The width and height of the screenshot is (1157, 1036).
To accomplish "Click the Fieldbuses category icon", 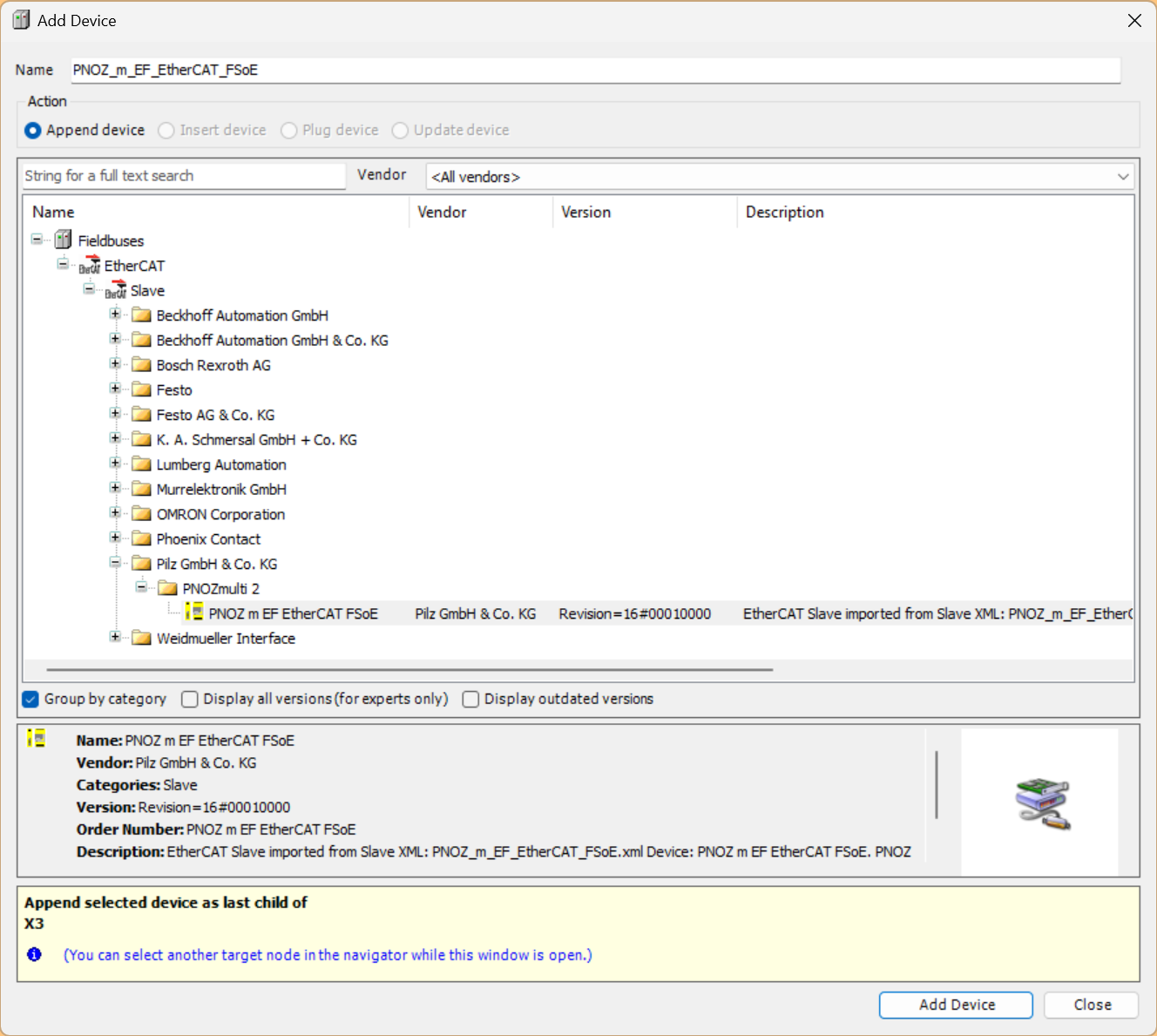I will pos(63,240).
